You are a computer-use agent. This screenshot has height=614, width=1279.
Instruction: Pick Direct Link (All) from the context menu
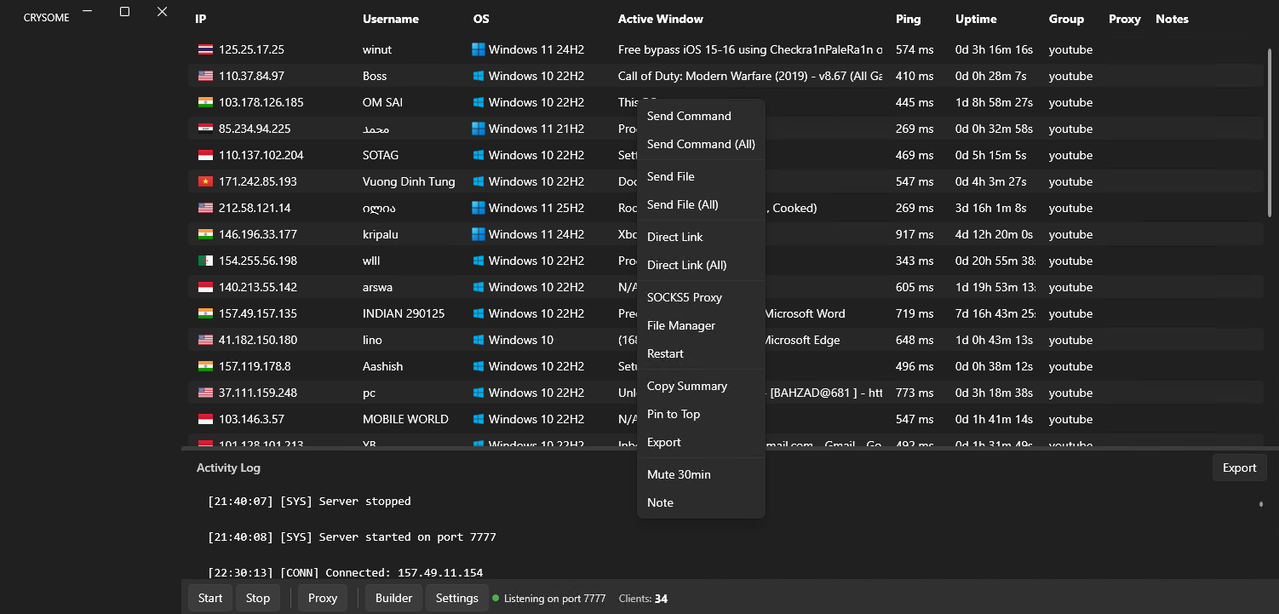701,265
